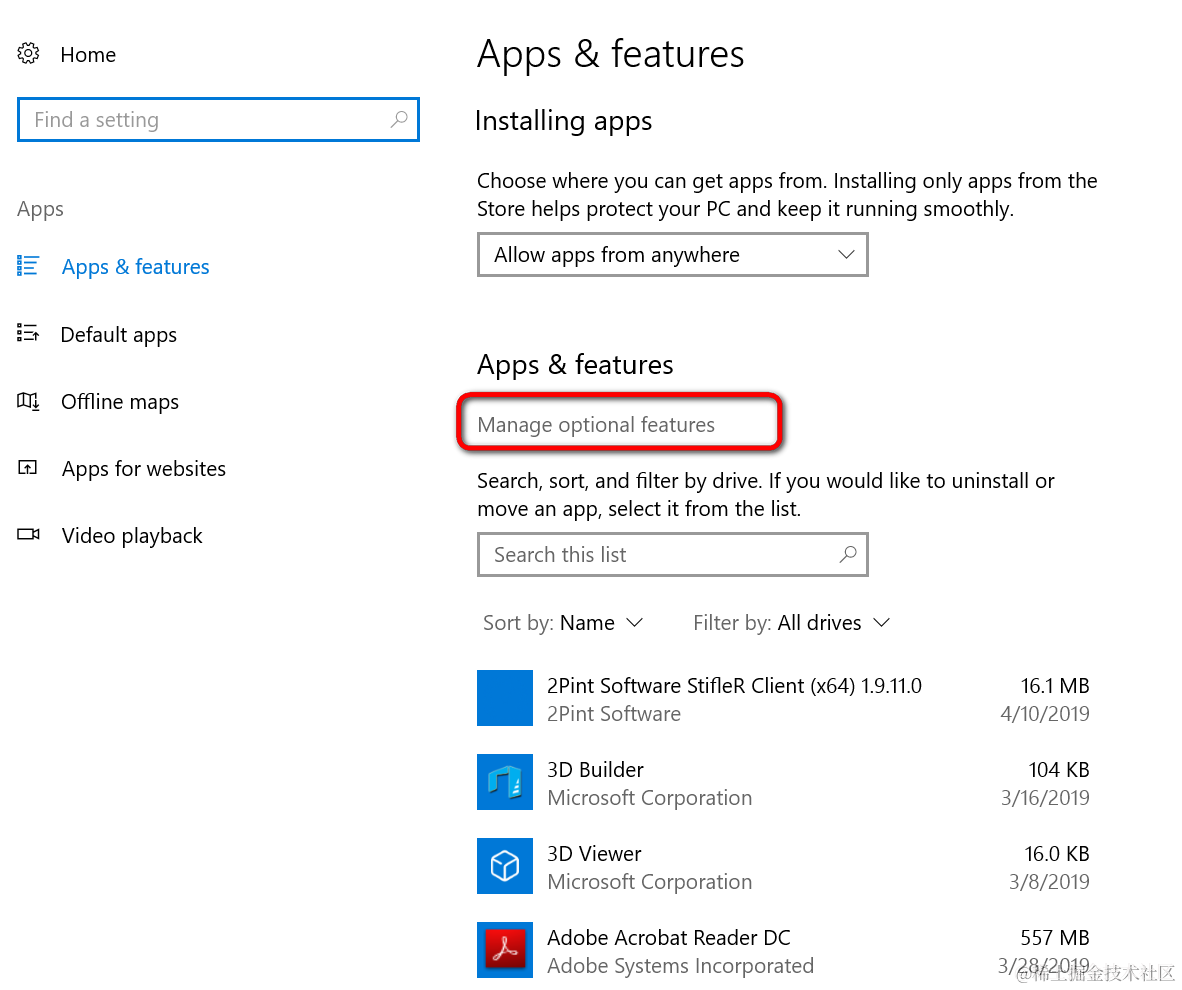Click the 16.1 MB size value
The image size is (1182, 990).
[x=1055, y=686]
